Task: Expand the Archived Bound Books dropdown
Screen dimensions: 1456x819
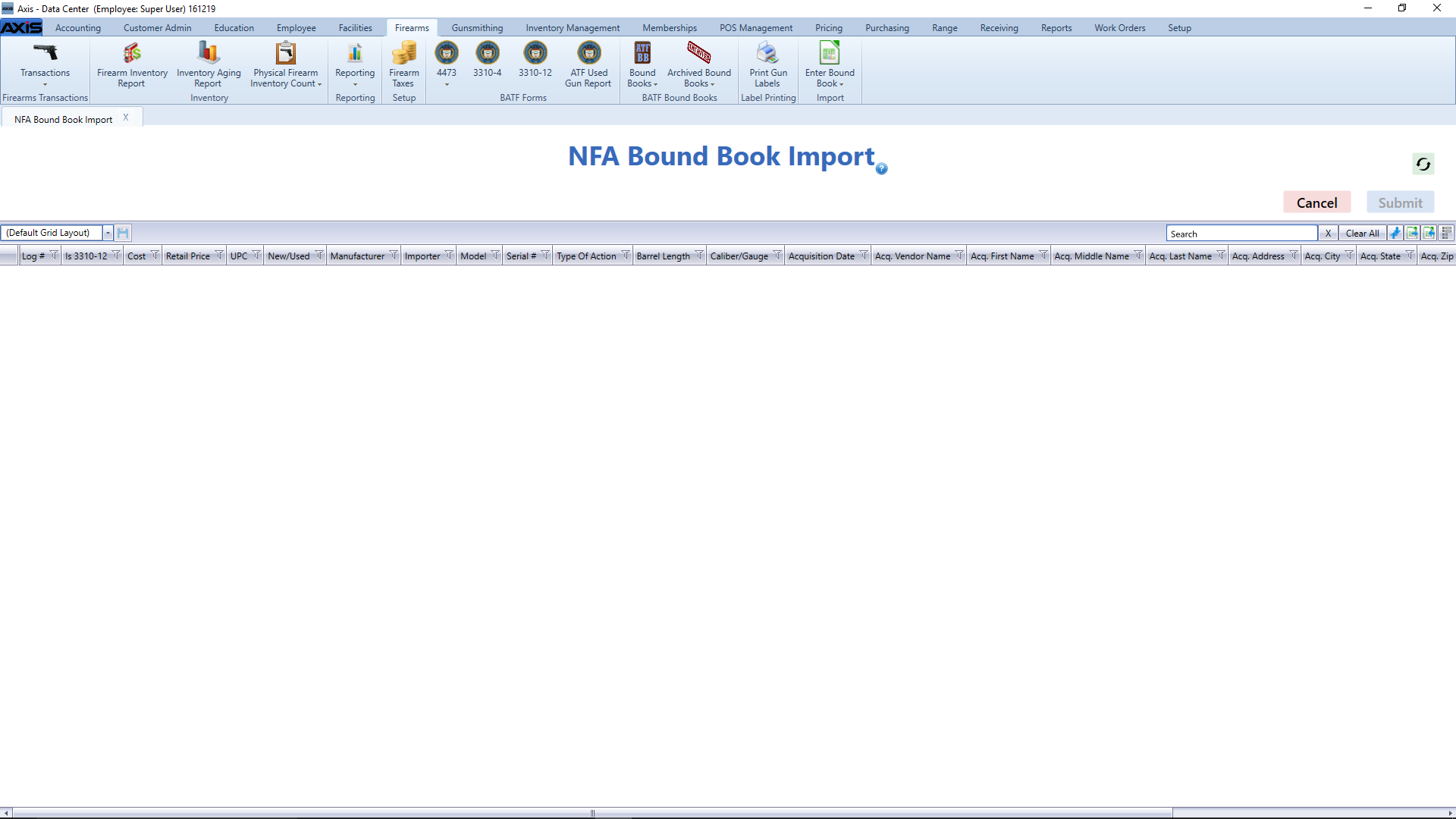Action: pos(713,84)
